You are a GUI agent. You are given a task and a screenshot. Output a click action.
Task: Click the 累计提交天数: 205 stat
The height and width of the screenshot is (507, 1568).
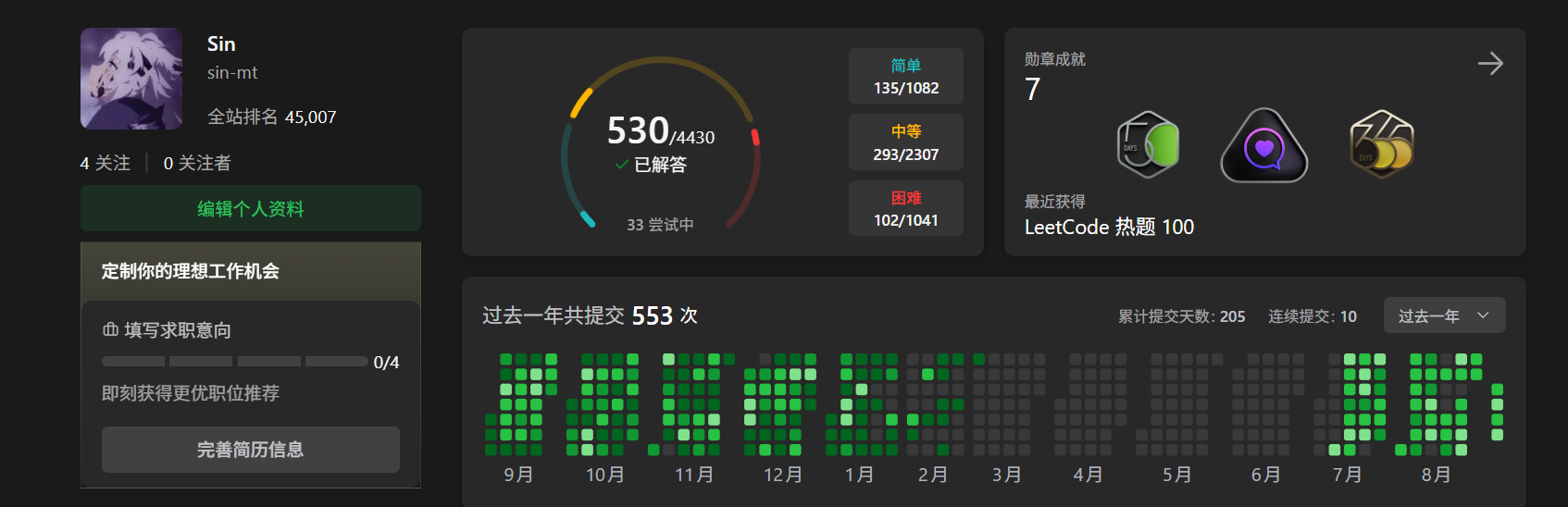(x=1182, y=316)
